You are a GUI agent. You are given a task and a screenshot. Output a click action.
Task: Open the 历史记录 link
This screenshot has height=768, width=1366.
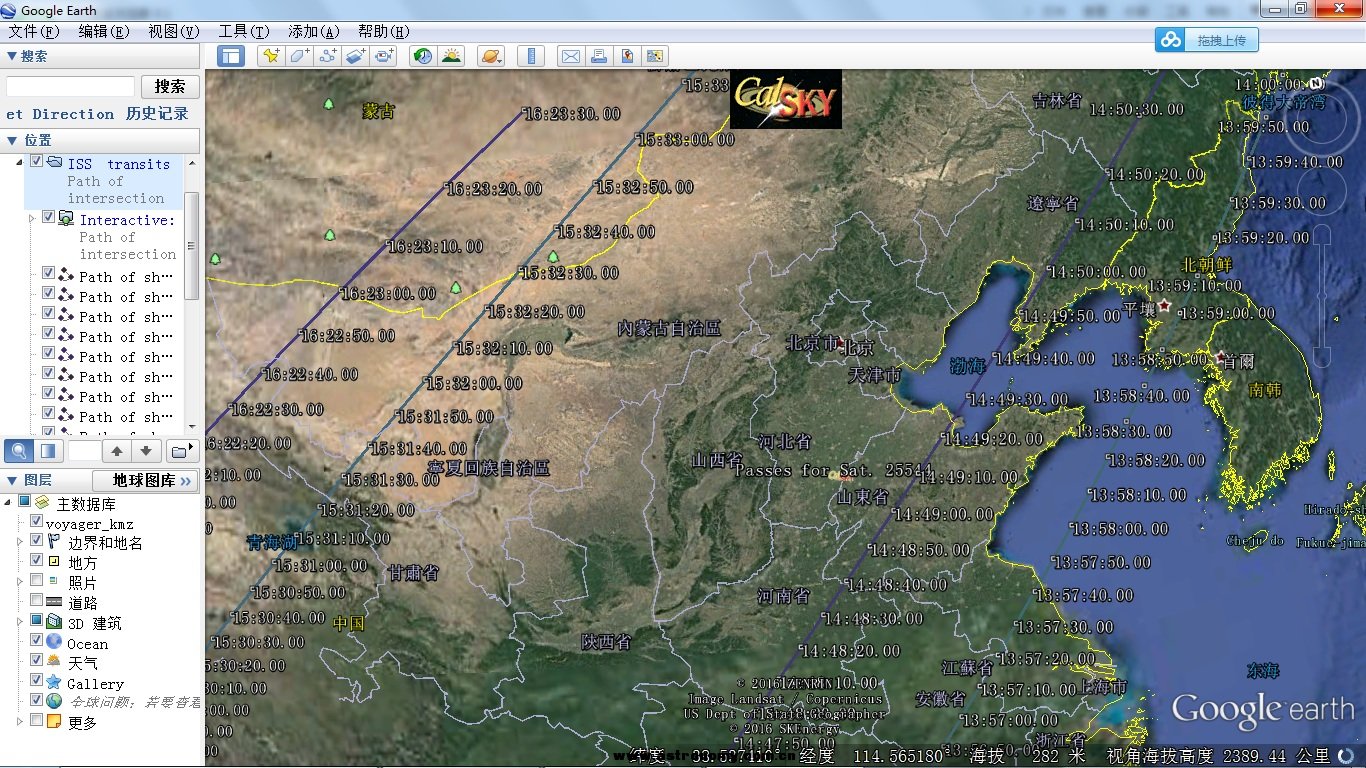tap(157, 114)
